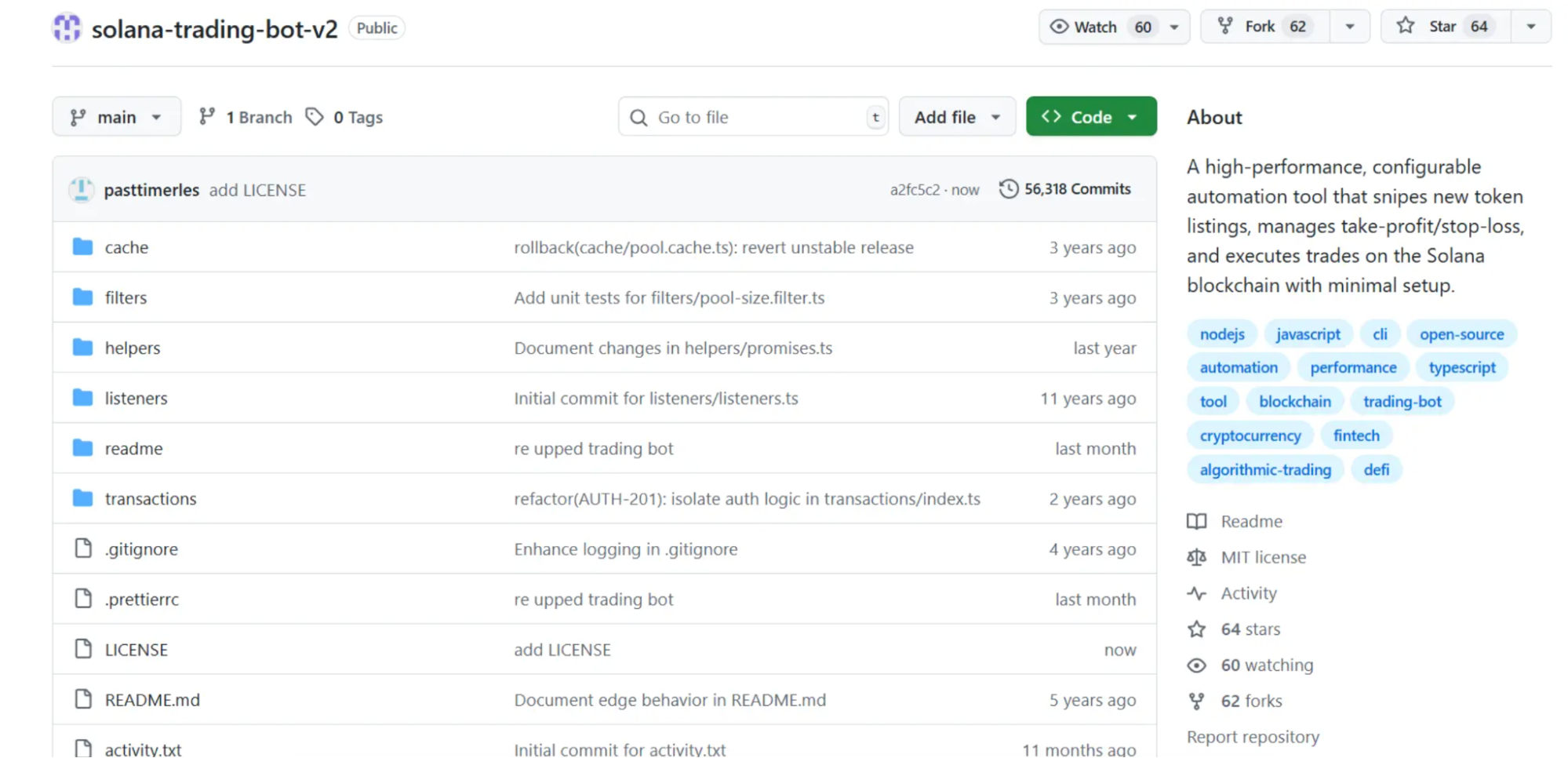
Task: Click the helpers folder icon
Action: [x=82, y=348]
